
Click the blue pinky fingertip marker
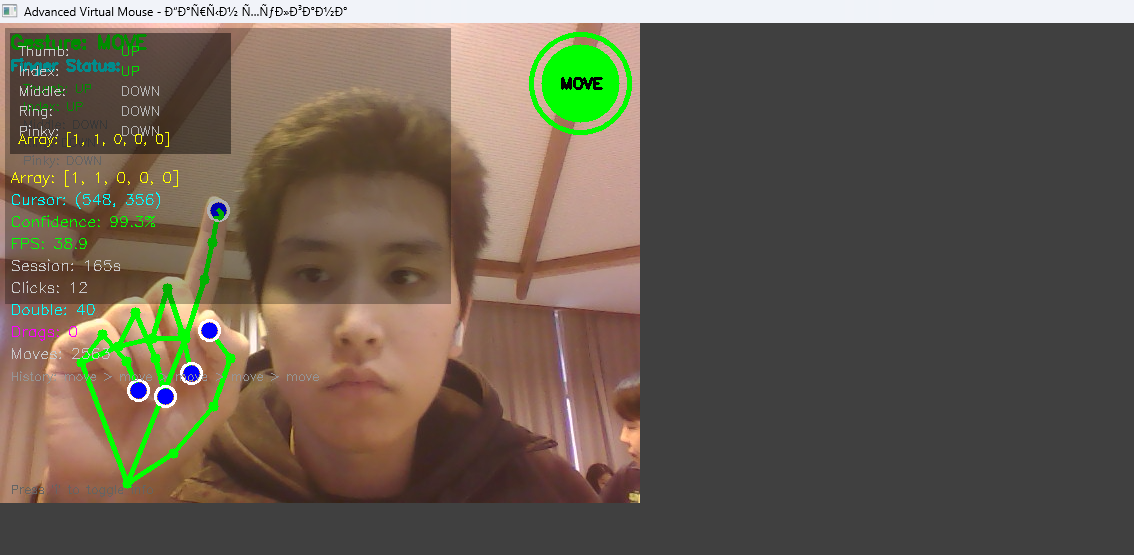pos(139,390)
